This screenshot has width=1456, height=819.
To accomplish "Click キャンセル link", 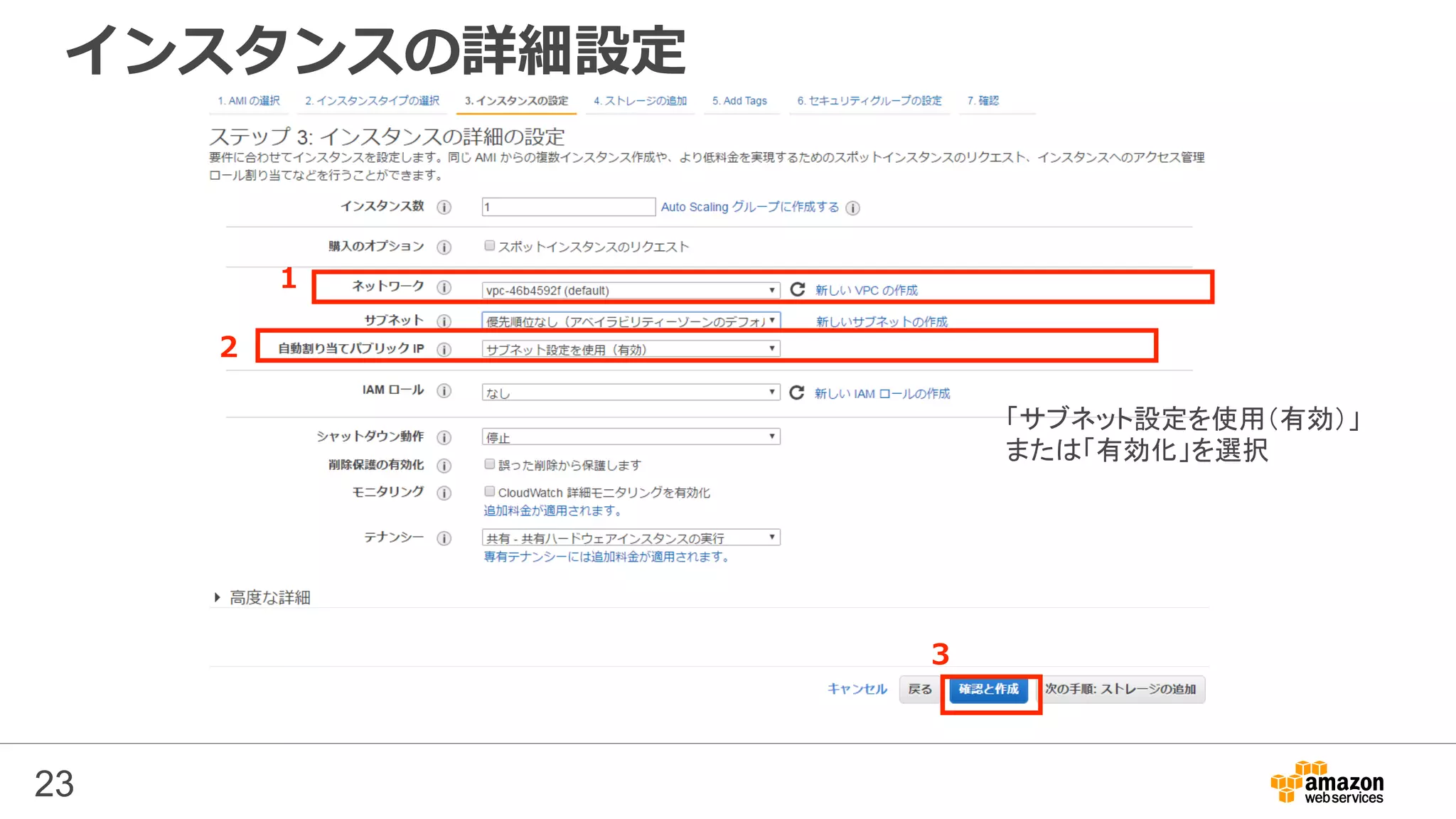I will (x=857, y=689).
